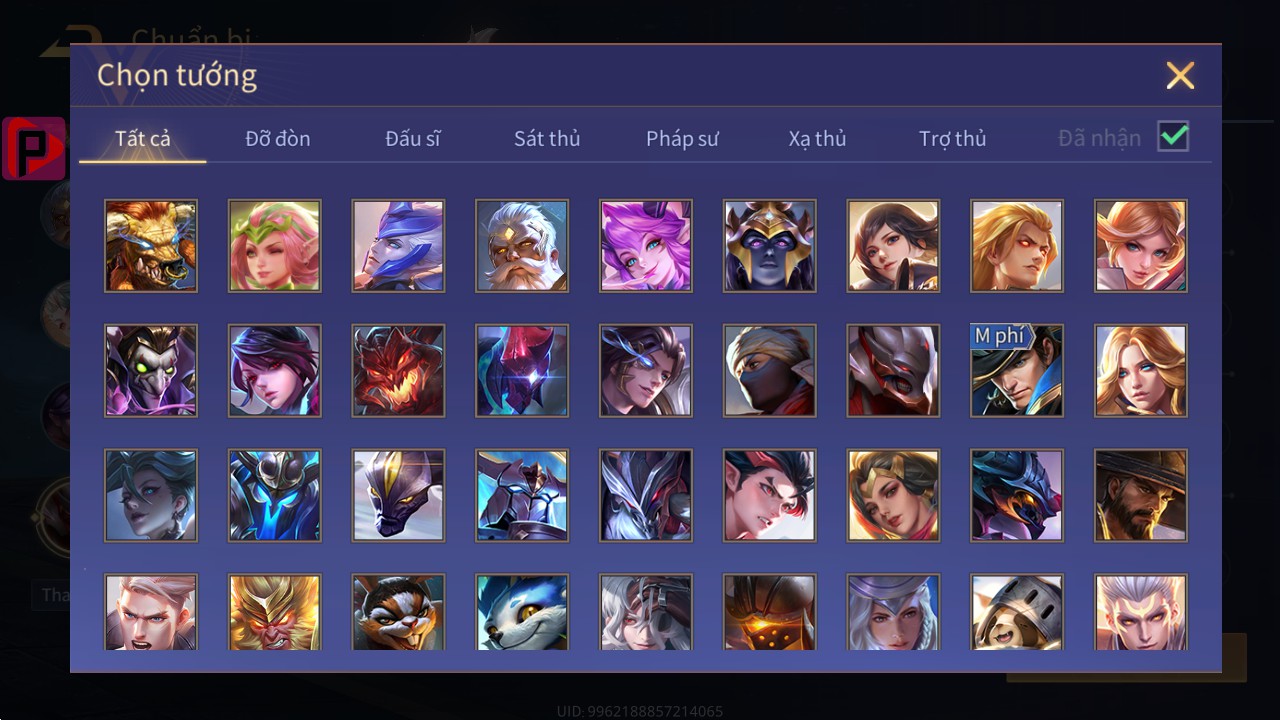
Task: Close the 'Chọn tướng' dialog
Action: (x=1180, y=76)
